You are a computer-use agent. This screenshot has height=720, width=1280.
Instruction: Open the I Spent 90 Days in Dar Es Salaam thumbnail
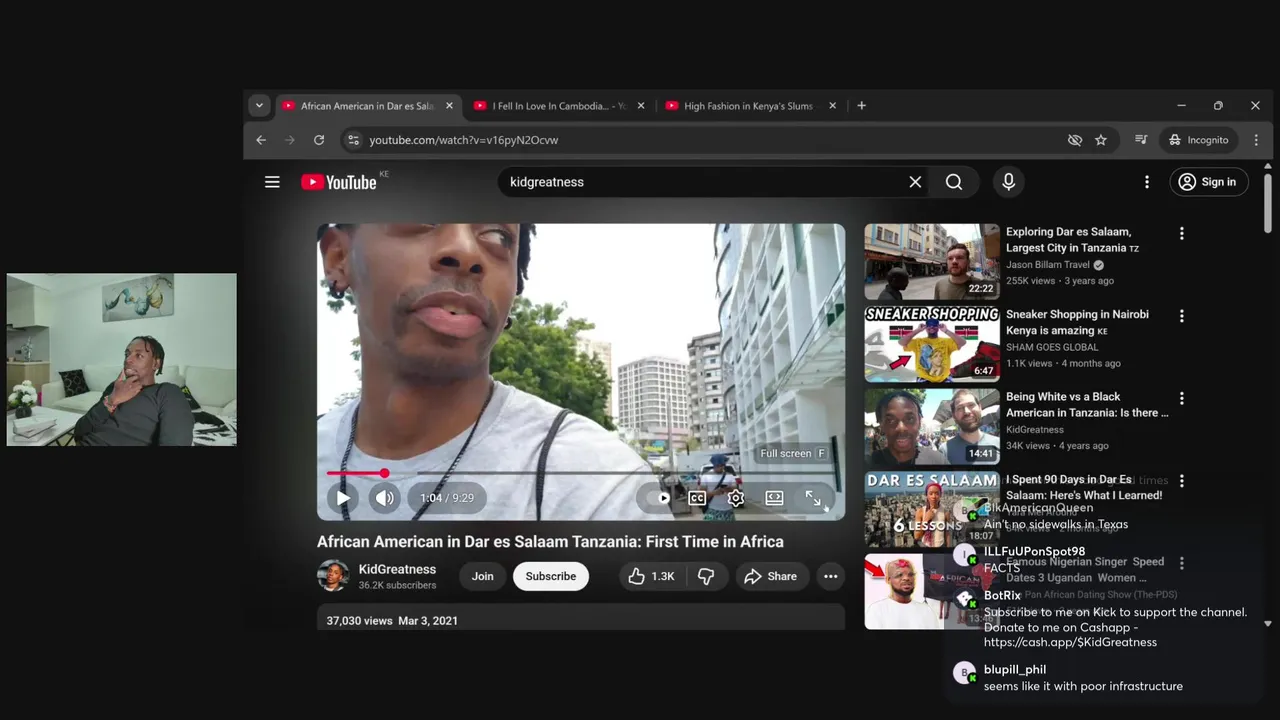(x=932, y=509)
